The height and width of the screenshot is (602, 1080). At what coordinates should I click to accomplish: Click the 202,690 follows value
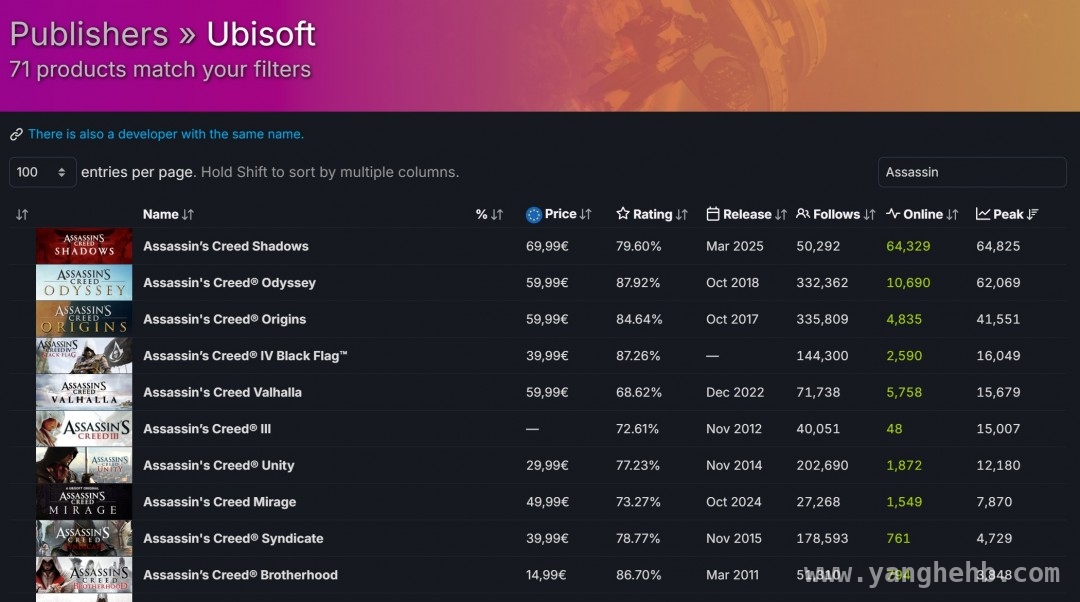(822, 465)
